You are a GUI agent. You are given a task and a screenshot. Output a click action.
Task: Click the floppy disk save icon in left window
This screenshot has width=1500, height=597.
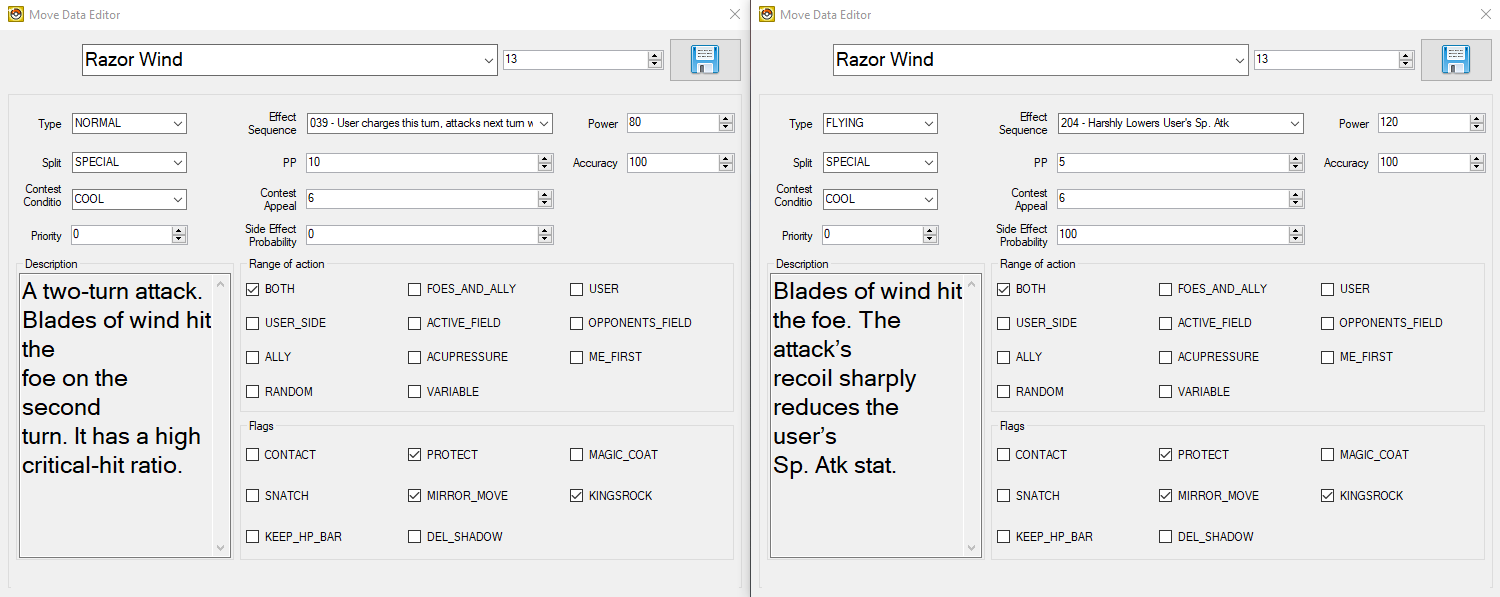[x=705, y=60]
